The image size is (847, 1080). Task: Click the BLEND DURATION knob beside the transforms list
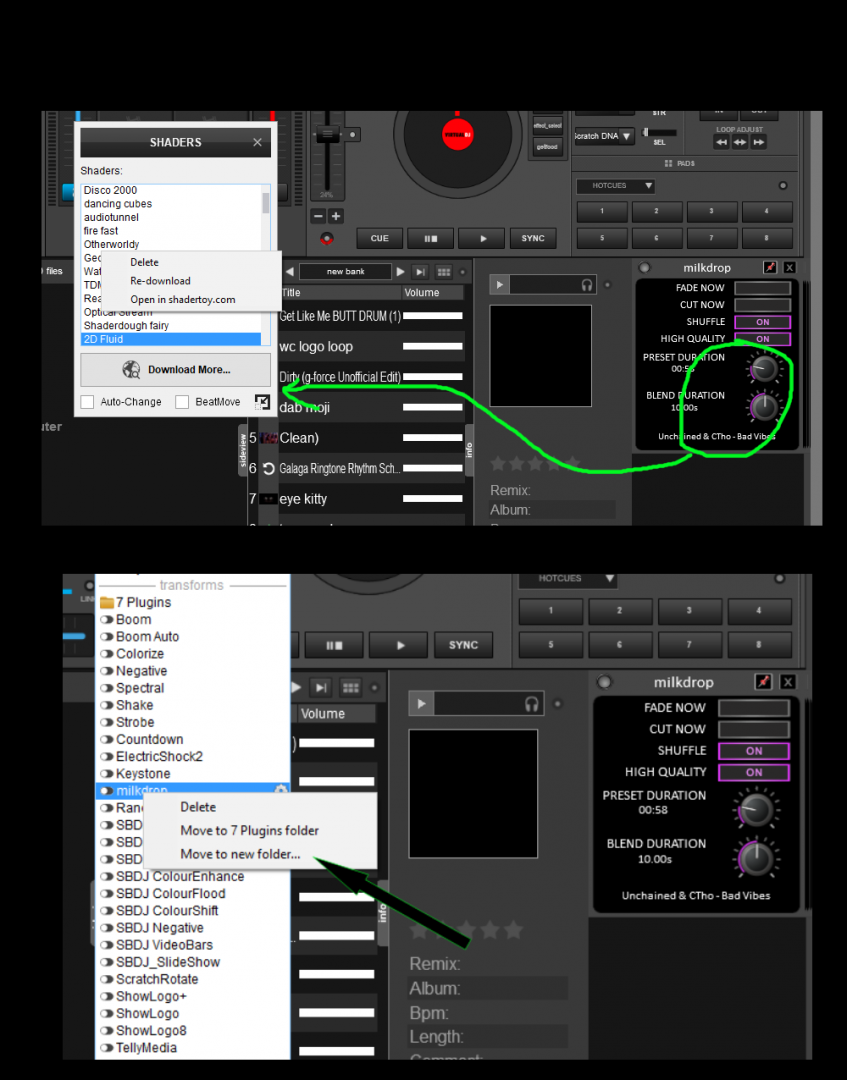coord(756,859)
